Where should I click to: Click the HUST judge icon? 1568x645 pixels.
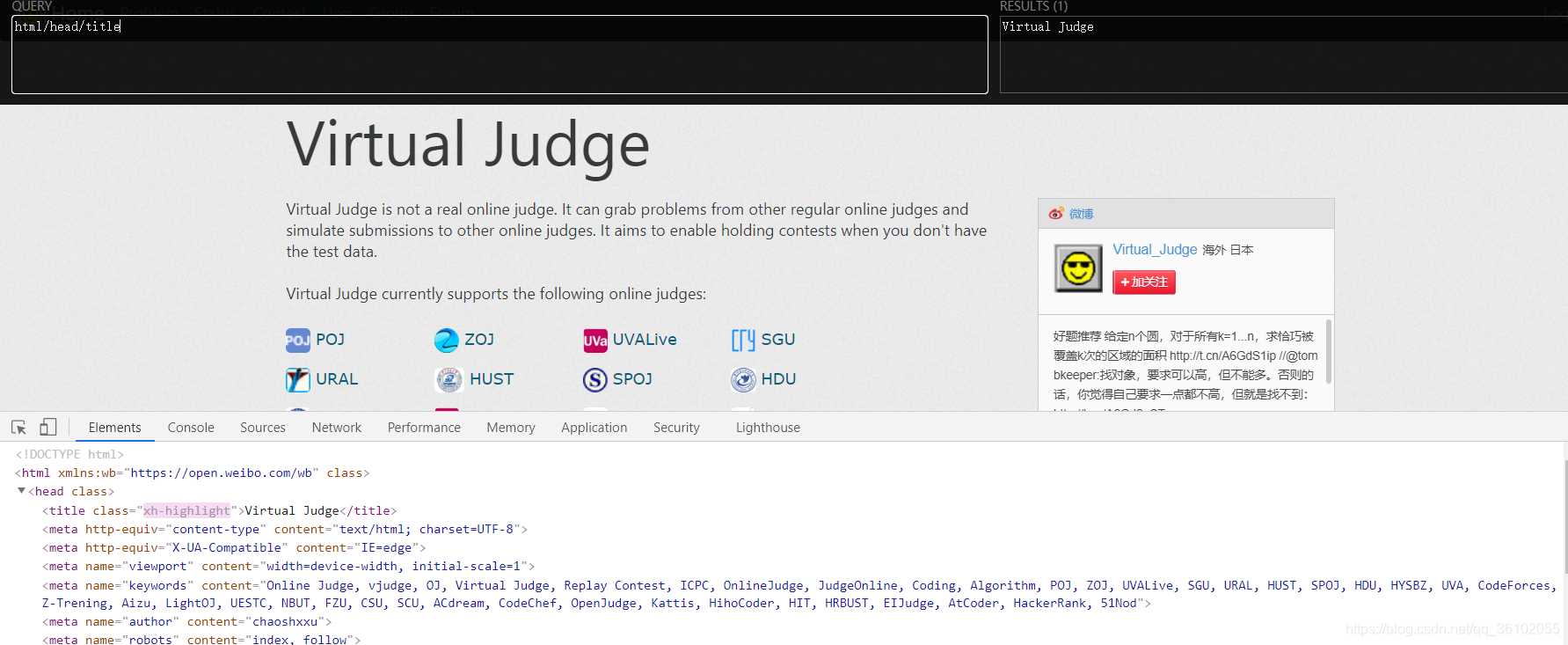pos(449,379)
